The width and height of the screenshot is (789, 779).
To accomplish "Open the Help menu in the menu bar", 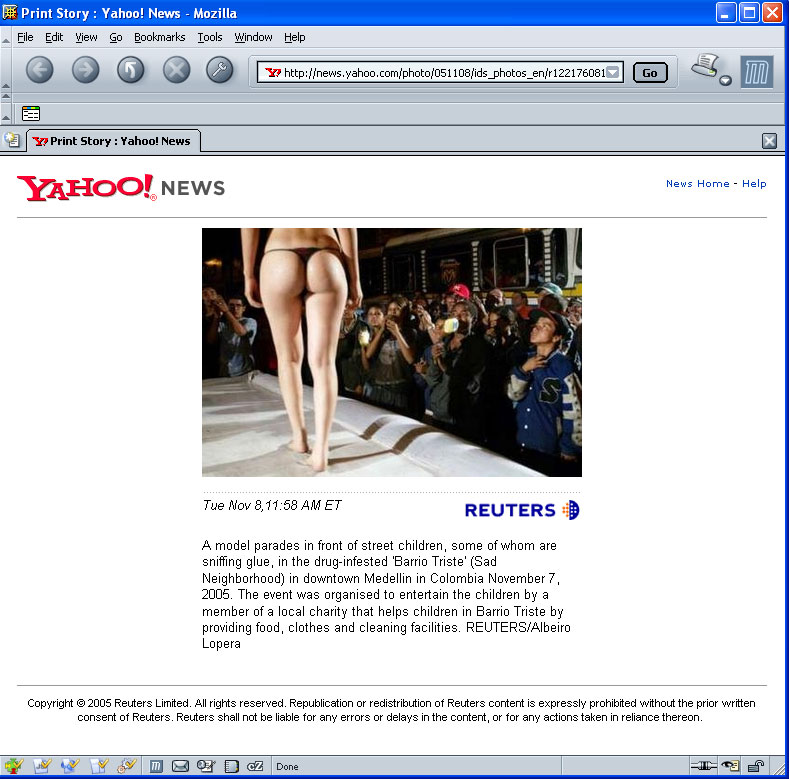I will pyautogui.click(x=294, y=37).
